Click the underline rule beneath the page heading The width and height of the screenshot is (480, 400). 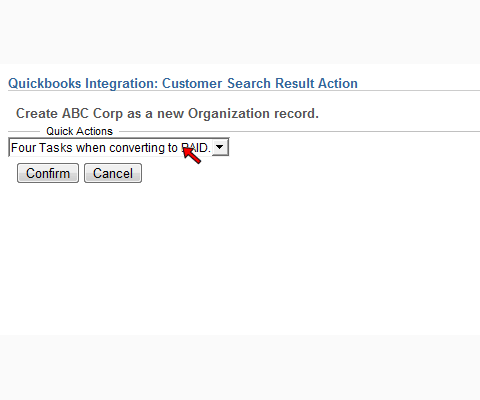click(244, 90)
